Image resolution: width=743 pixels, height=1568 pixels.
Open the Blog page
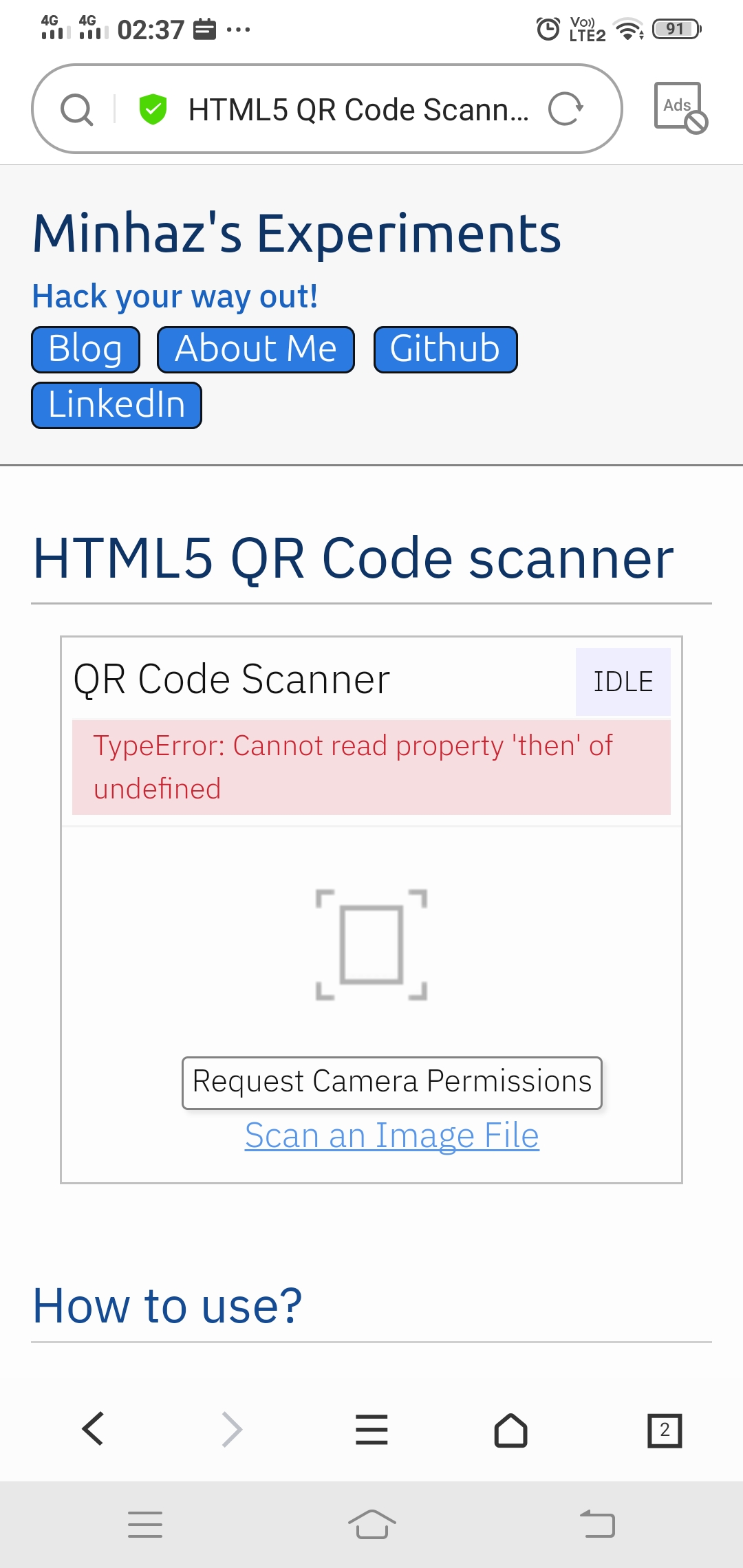[x=85, y=349]
